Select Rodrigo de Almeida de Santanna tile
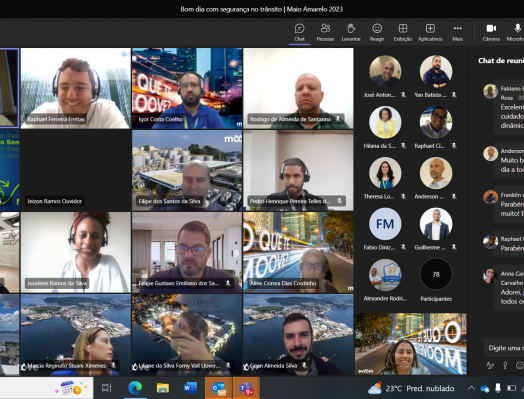The height and width of the screenshot is (399, 524). [298, 88]
